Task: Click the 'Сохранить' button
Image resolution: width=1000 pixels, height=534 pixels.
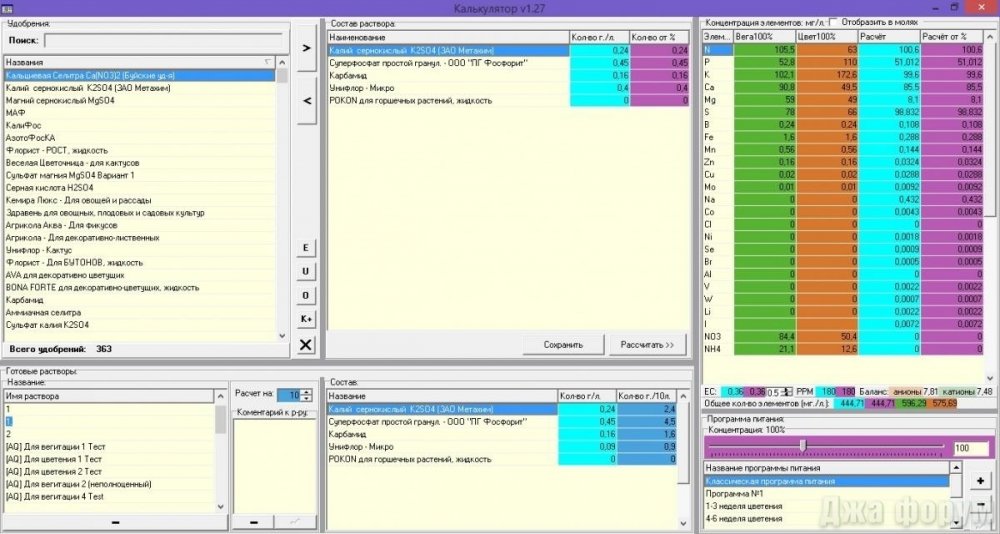Action: pyautogui.click(x=563, y=345)
